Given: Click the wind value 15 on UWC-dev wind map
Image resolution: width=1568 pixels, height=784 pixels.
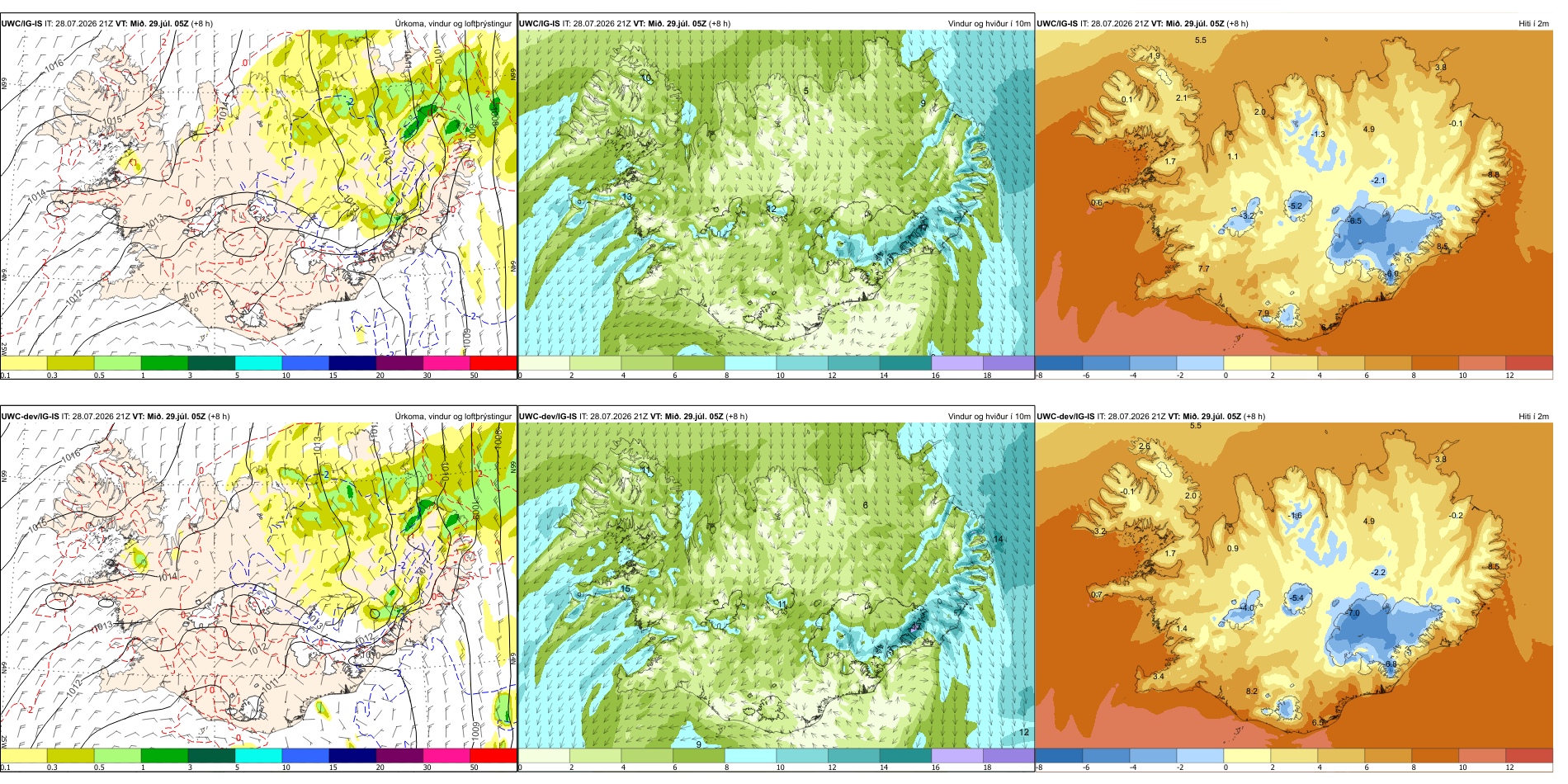Looking at the screenshot, I should tap(626, 589).
